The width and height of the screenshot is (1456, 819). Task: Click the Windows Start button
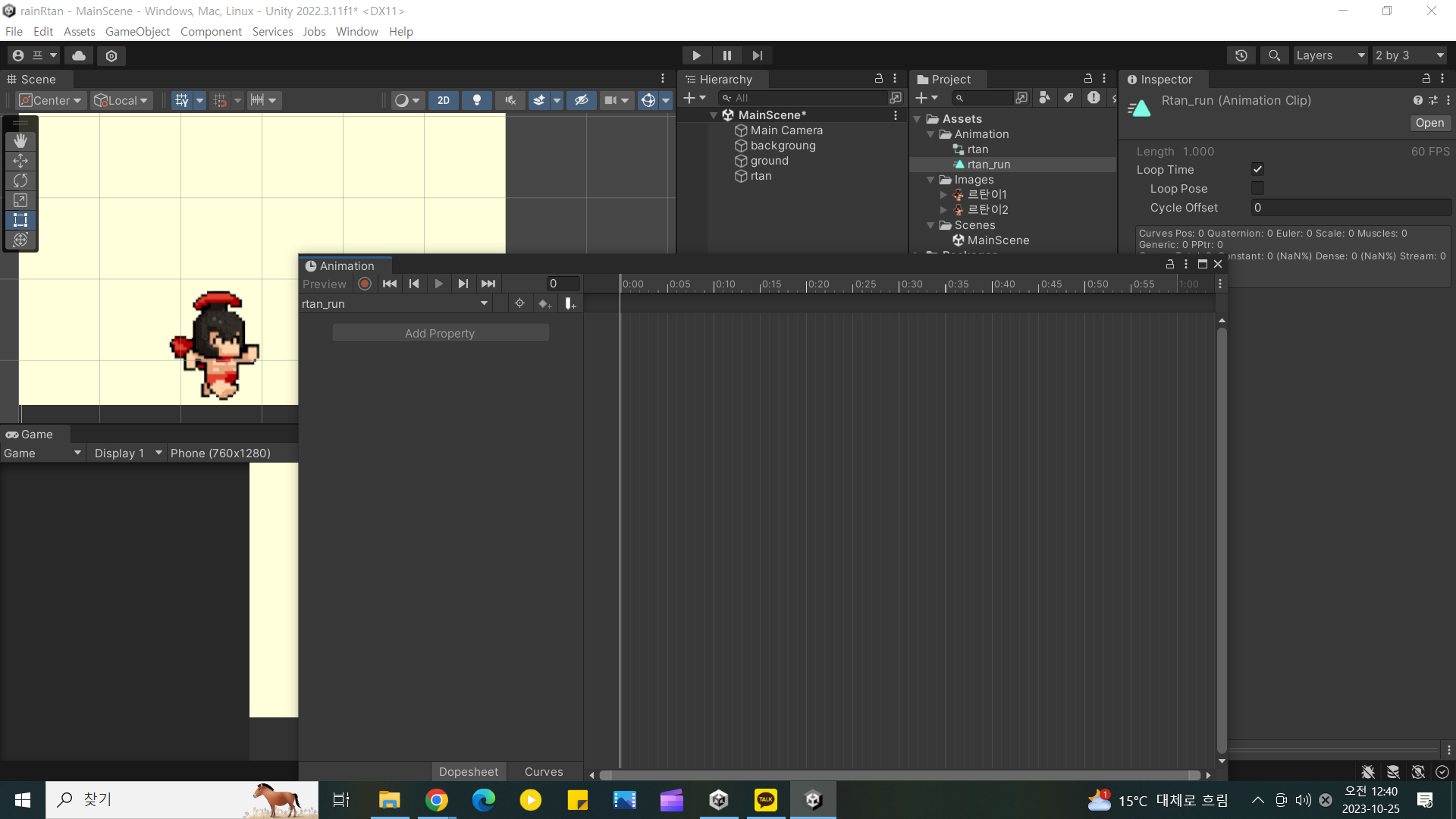[x=23, y=800]
